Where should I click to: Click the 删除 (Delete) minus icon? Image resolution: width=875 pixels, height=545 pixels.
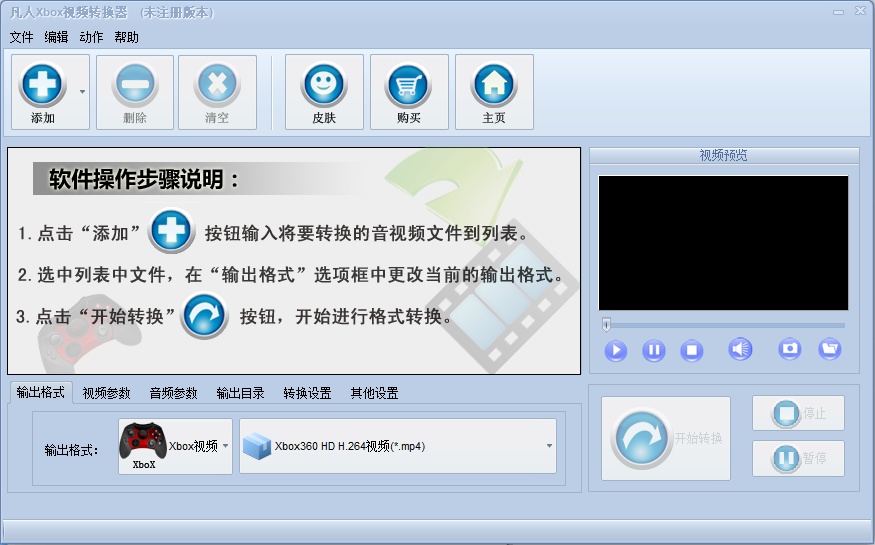click(134, 85)
